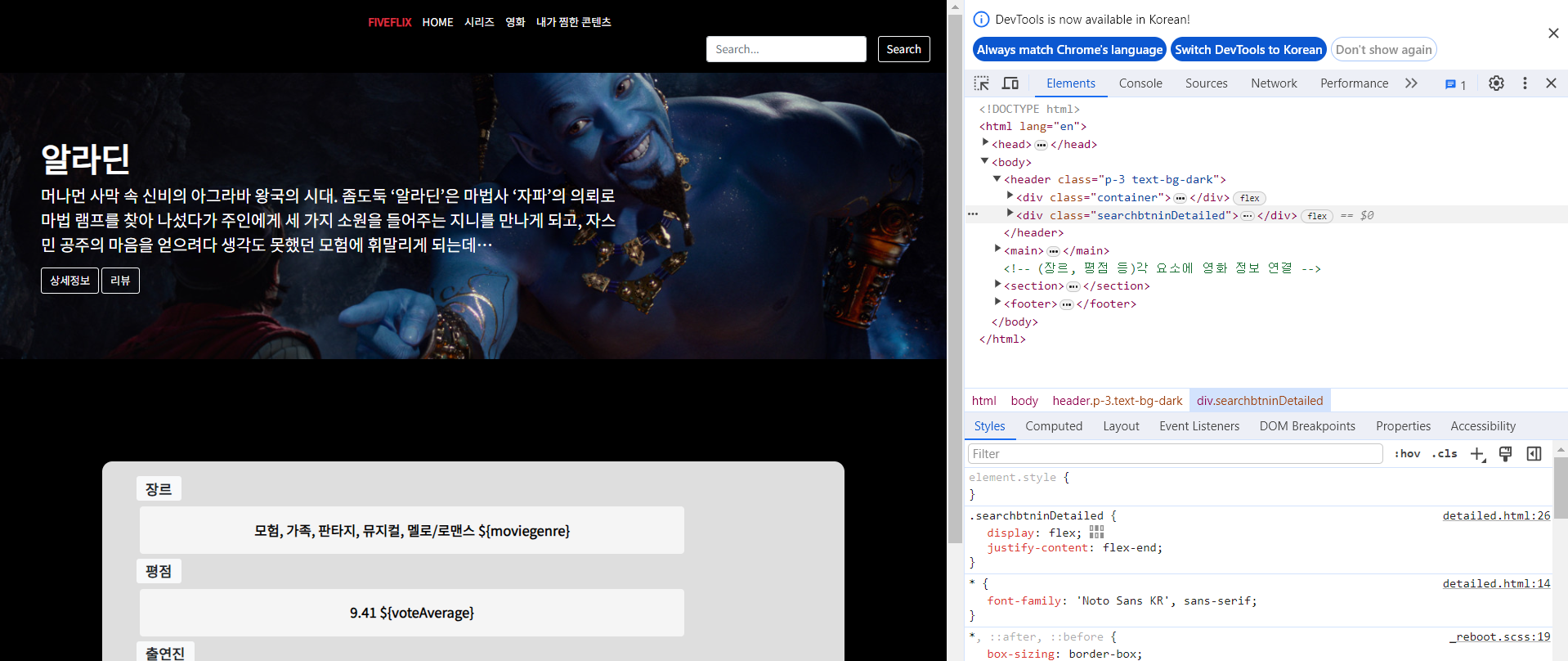This screenshot has width=1568, height=661.
Task: Focus the page Search... input field
Action: pos(786,49)
